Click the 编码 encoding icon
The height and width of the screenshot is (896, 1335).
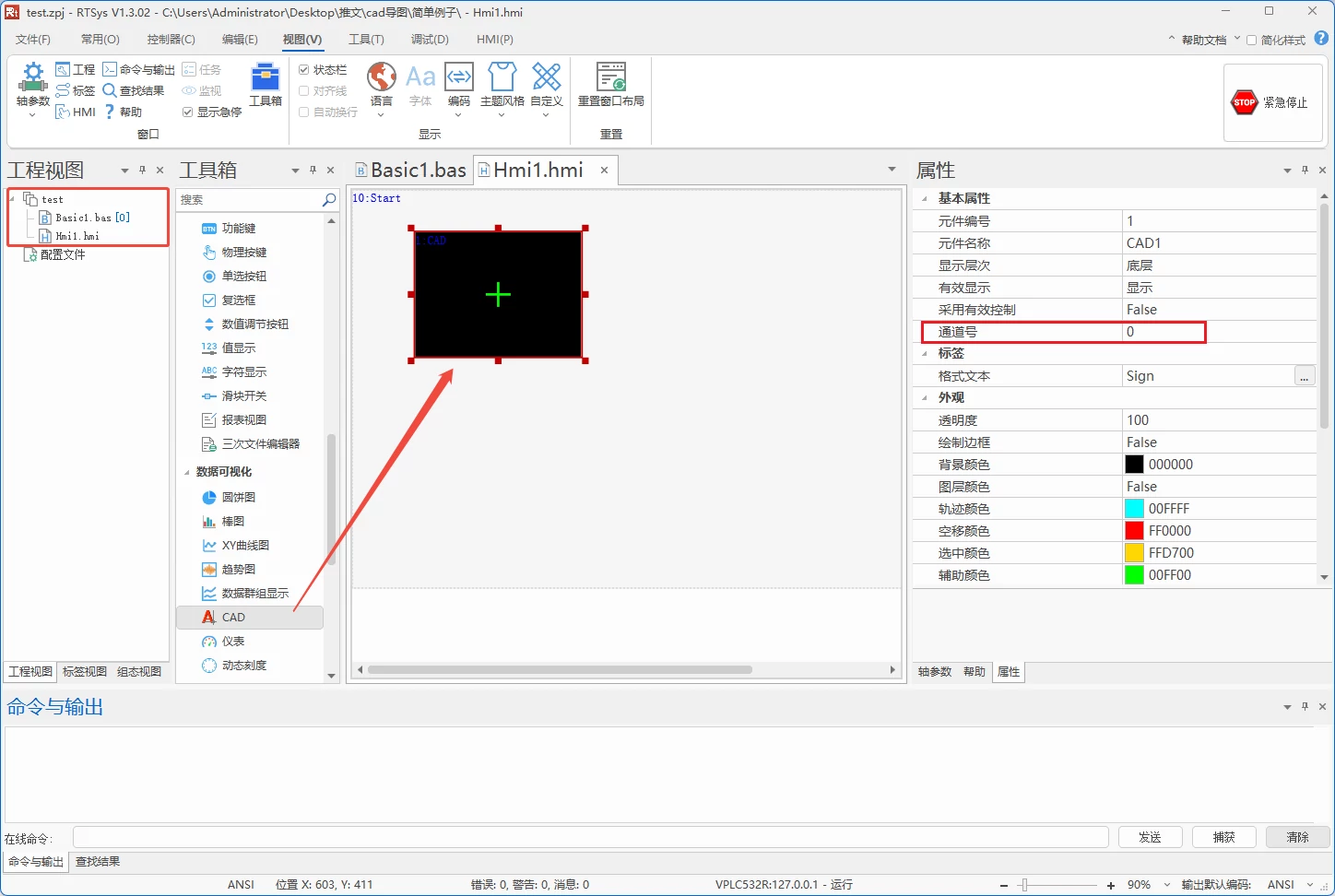(x=459, y=88)
